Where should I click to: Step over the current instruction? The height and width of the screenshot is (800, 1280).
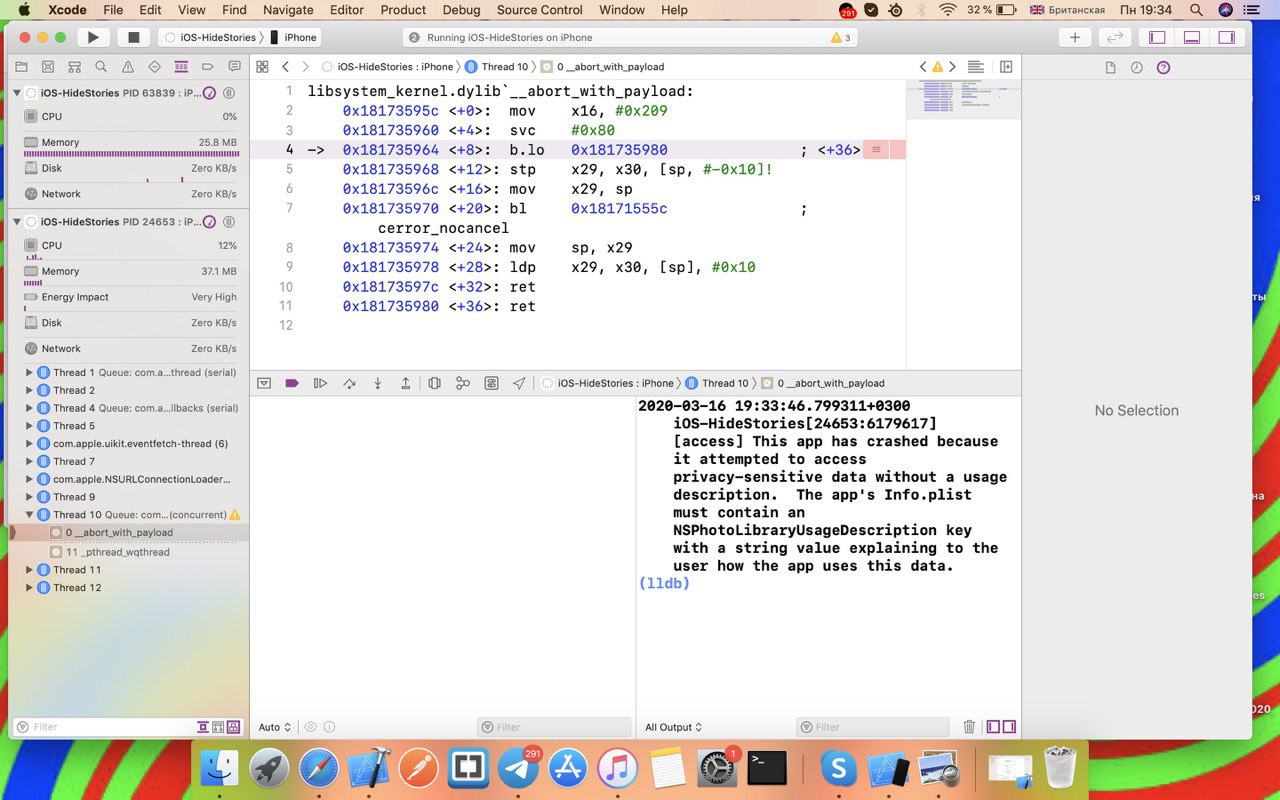[x=349, y=383]
